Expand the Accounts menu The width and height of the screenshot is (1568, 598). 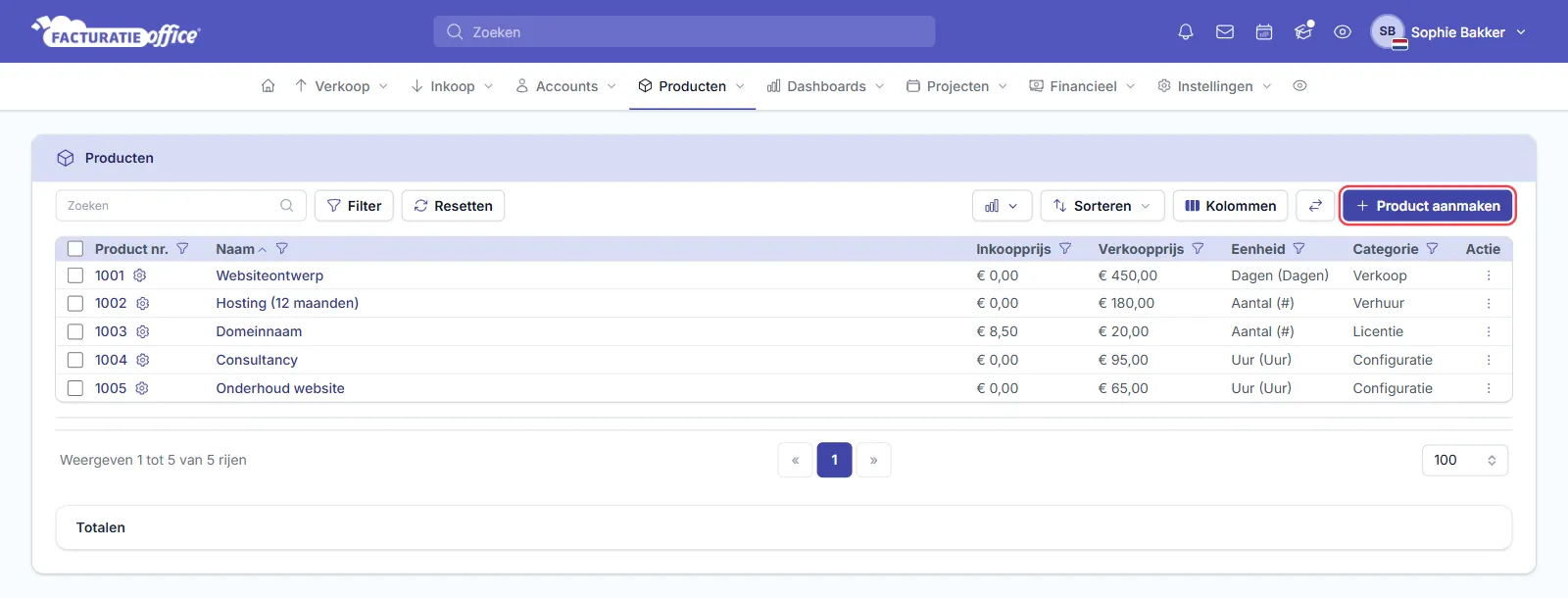566,86
